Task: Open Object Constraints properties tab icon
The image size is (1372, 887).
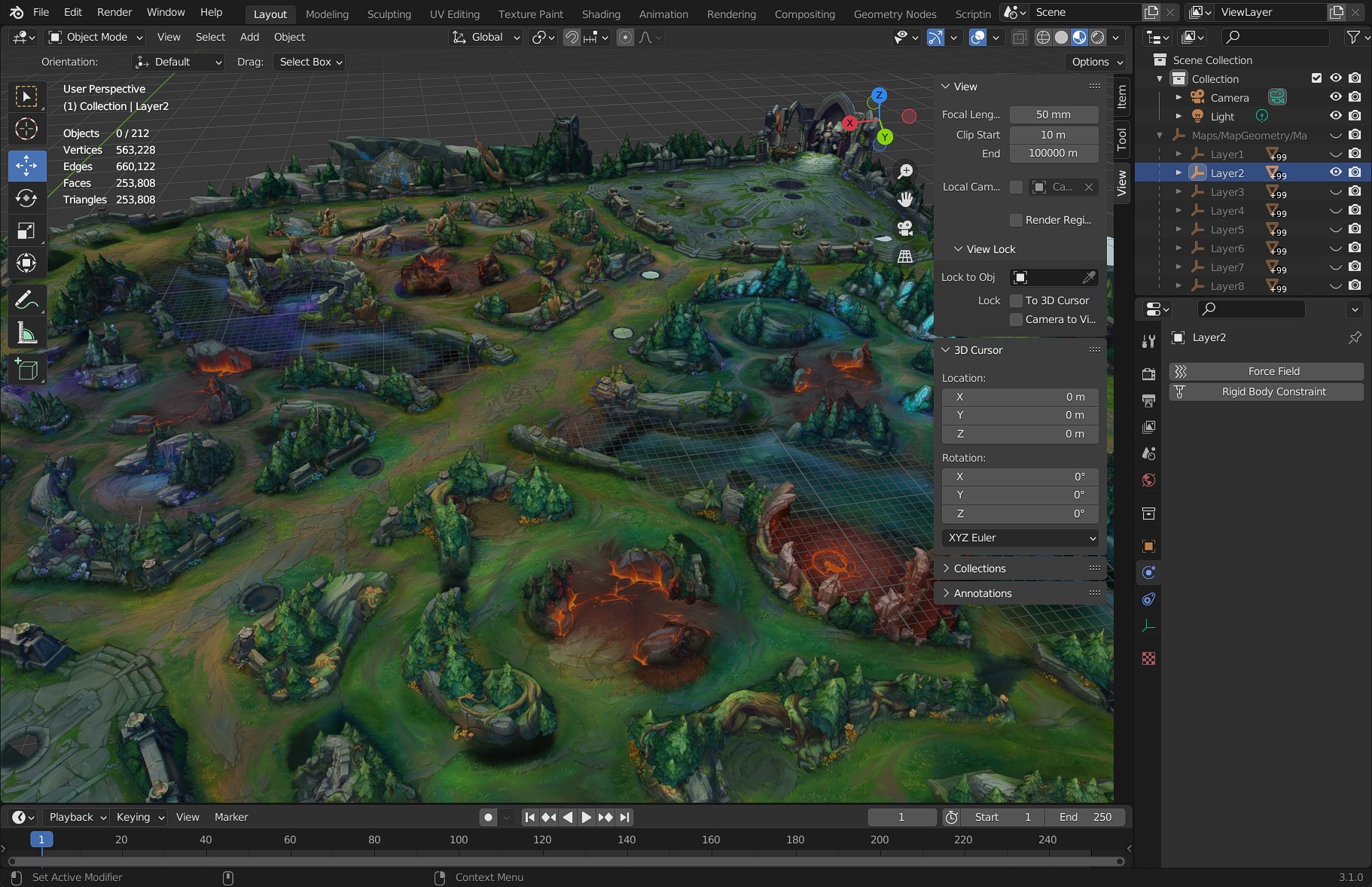Action: 1148,599
